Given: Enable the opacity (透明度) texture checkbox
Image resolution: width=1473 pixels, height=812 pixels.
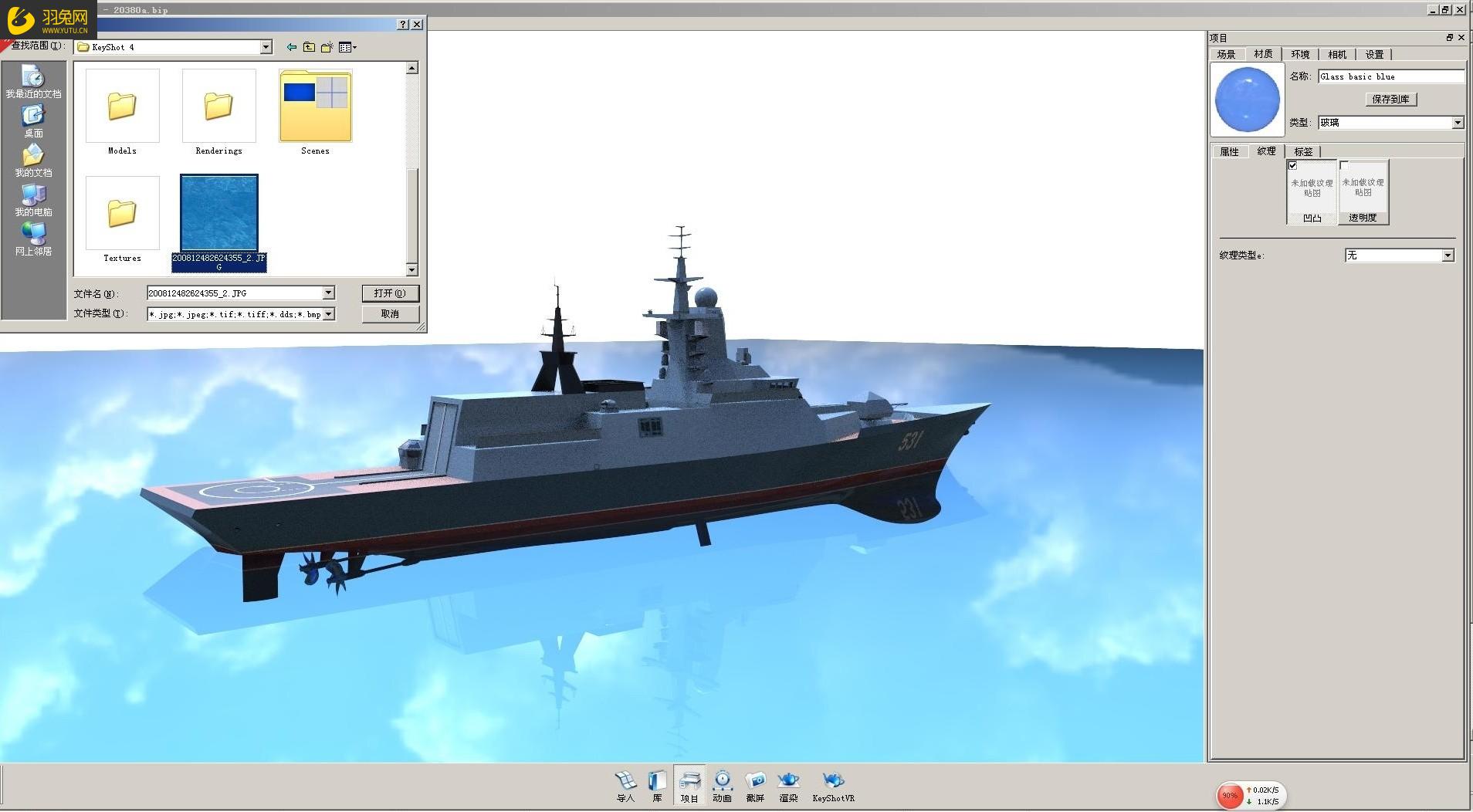Looking at the screenshot, I should pos(1344,166).
